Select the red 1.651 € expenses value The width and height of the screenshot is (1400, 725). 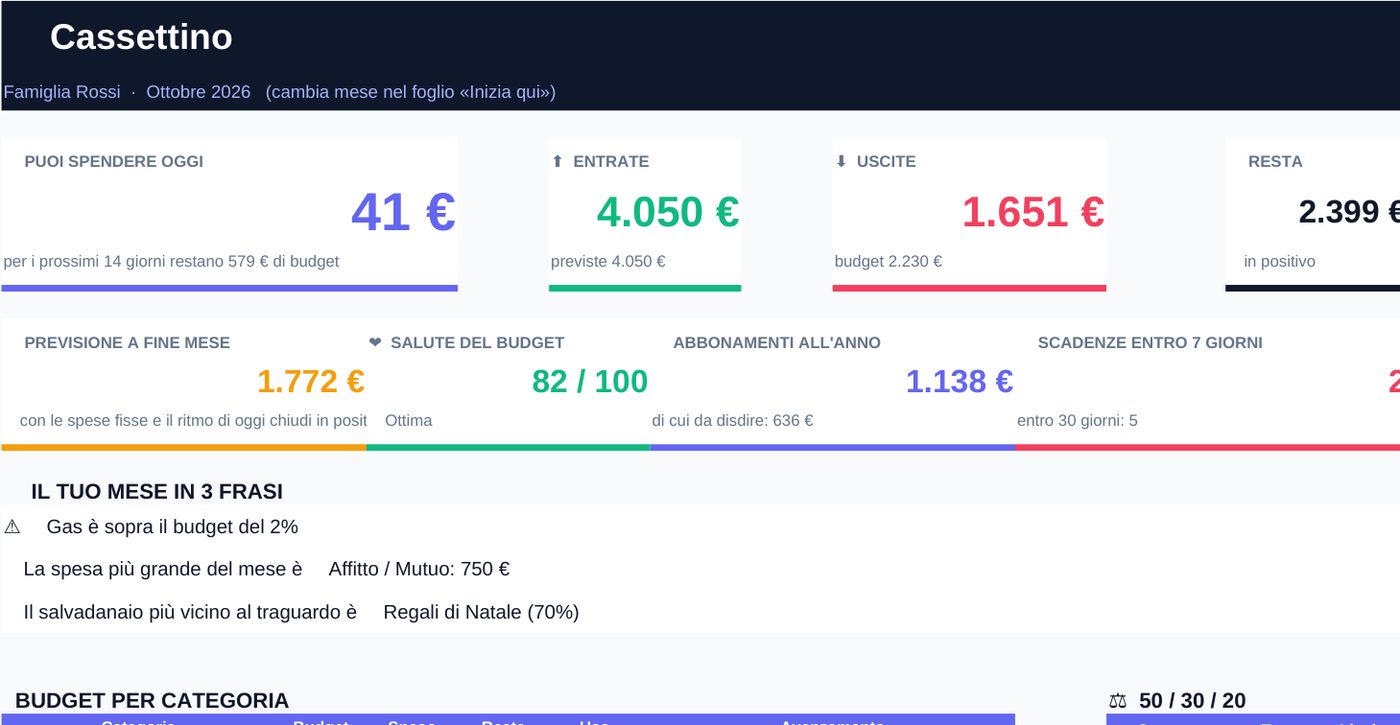coord(1033,212)
